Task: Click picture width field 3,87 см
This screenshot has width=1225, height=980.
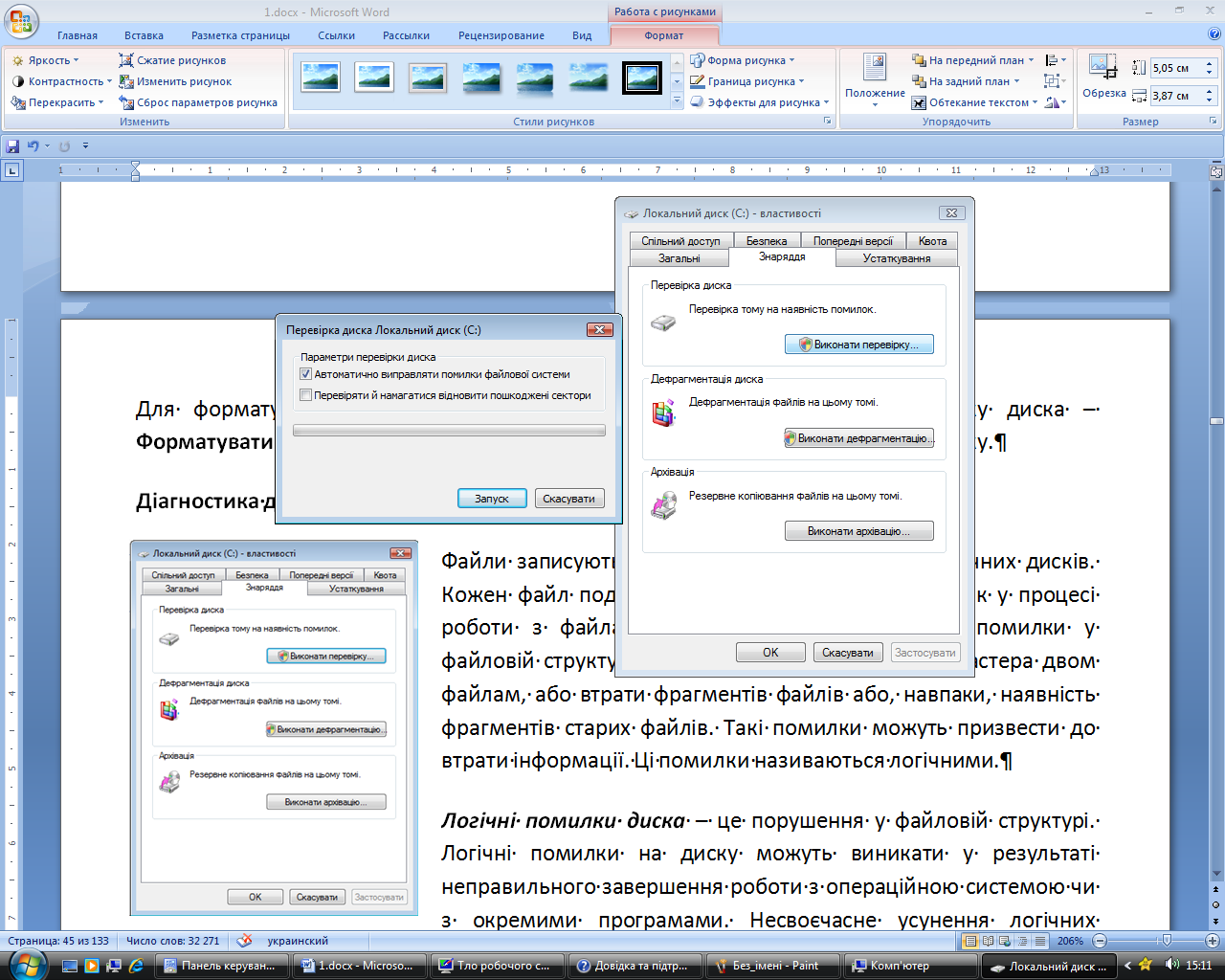Action: [x=1176, y=96]
